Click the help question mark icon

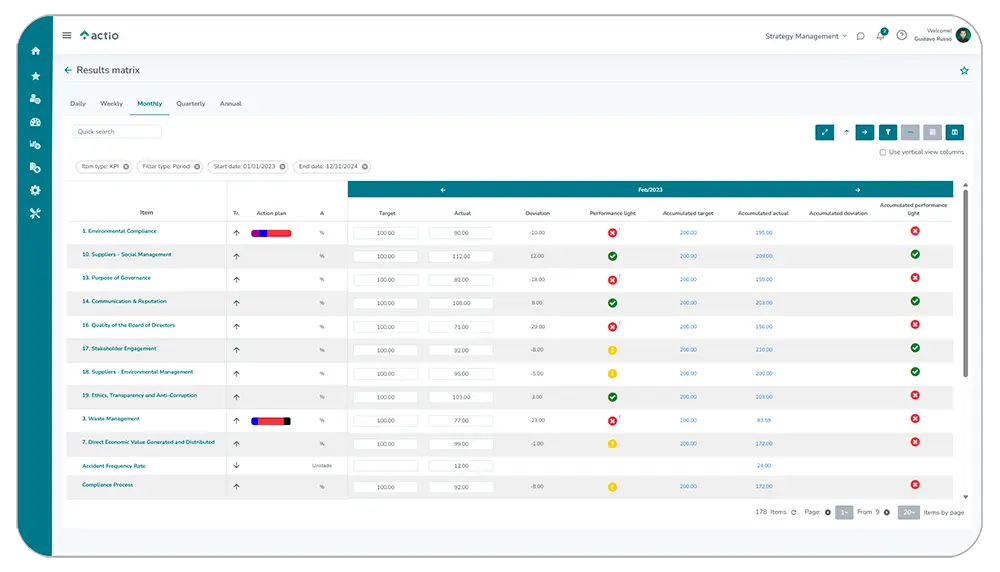coord(902,36)
